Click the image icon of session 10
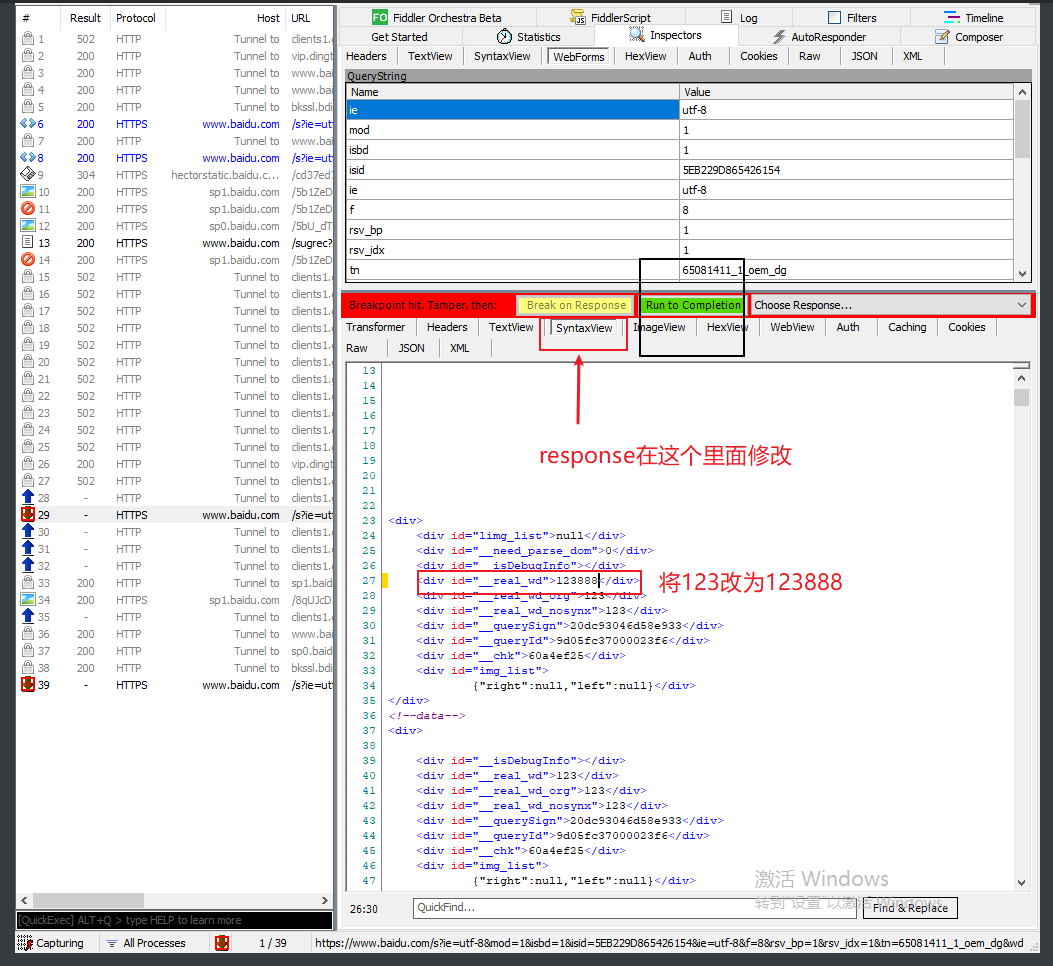The image size is (1053, 966). 28,192
